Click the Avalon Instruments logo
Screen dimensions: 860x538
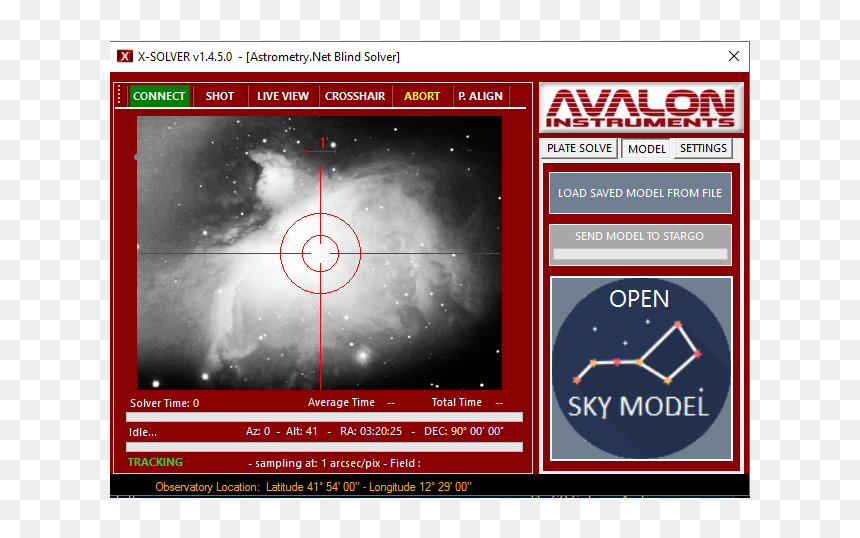pos(641,107)
